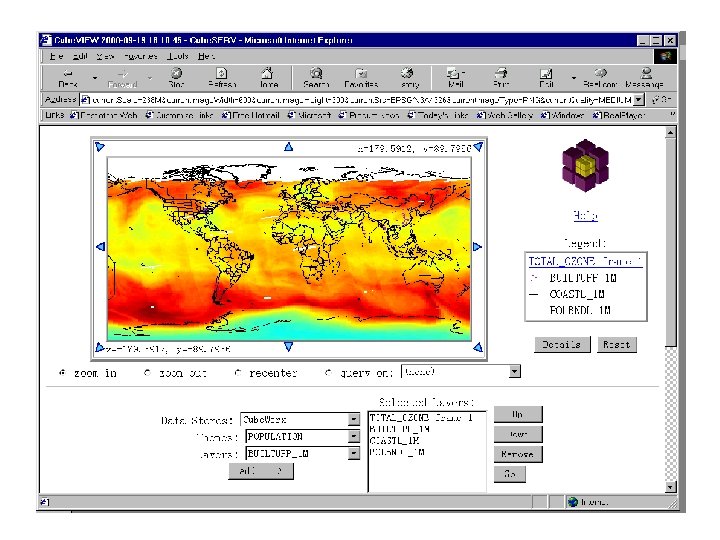
Task: Pan map toward lower-right corner arrow
Action: coord(478,347)
